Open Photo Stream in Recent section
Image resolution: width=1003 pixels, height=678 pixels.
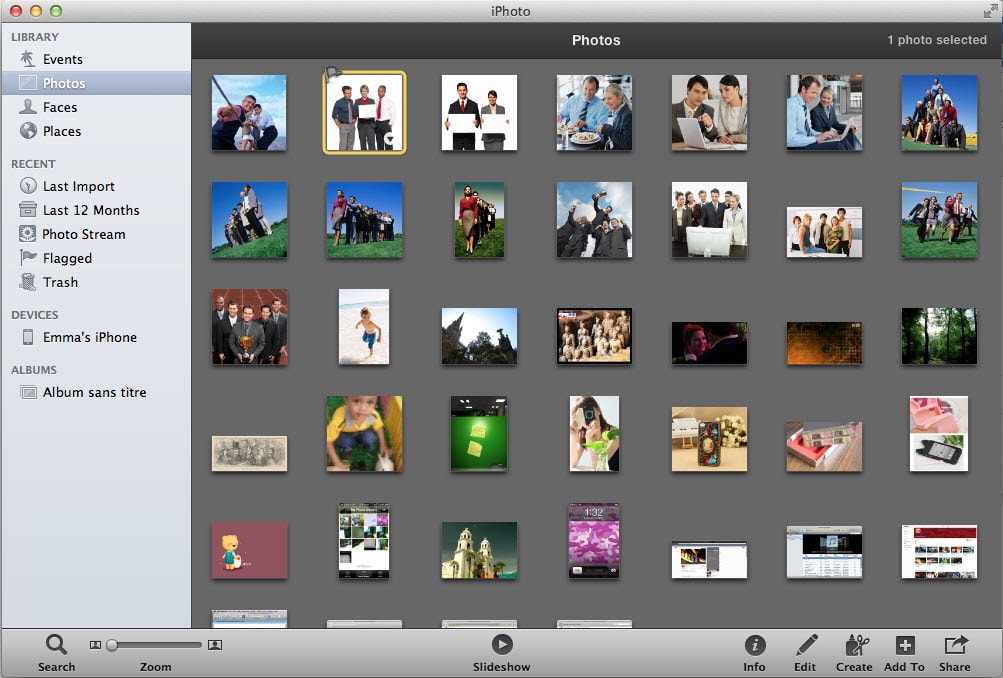point(83,234)
